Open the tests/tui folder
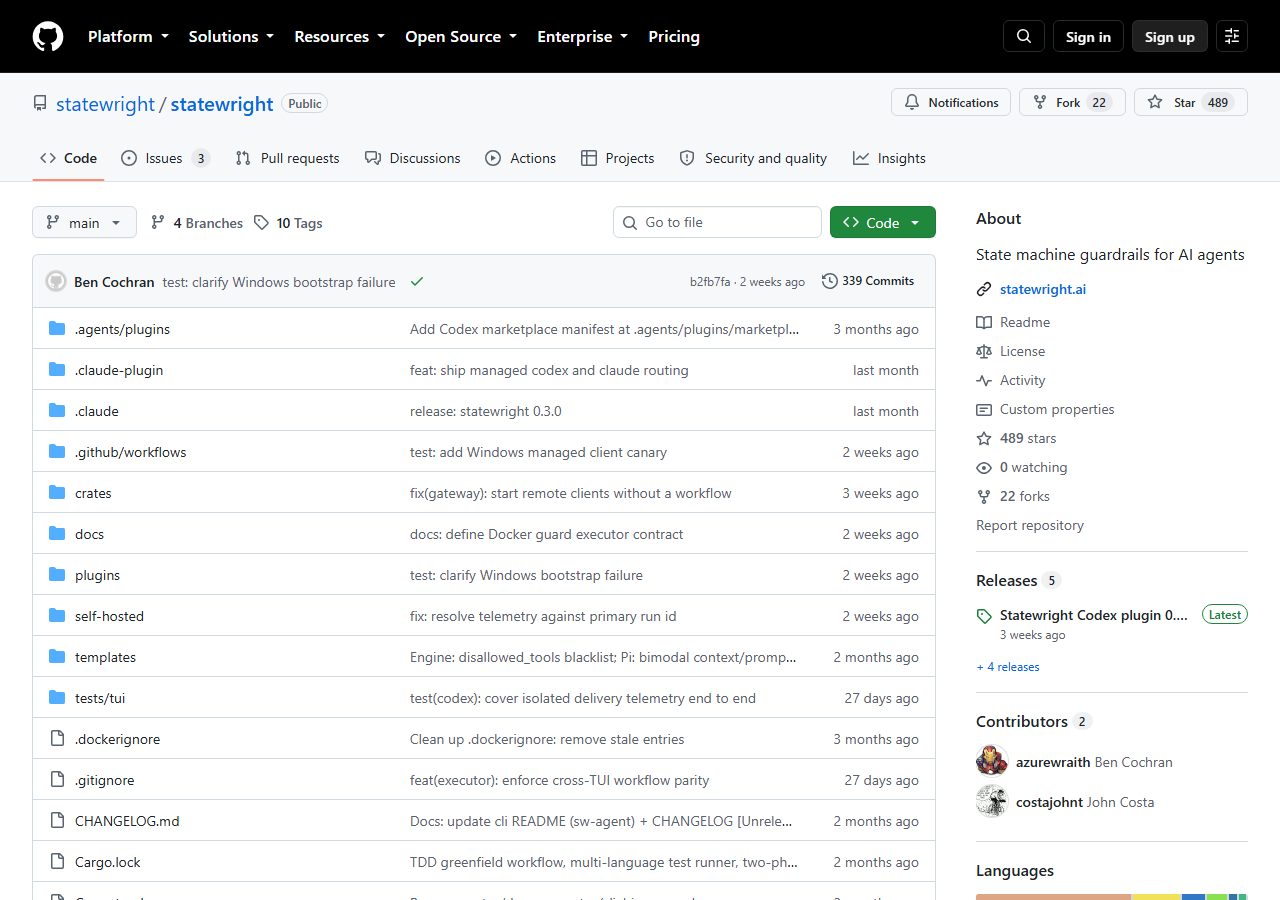Image resolution: width=1280 pixels, height=900 pixels. (x=100, y=698)
